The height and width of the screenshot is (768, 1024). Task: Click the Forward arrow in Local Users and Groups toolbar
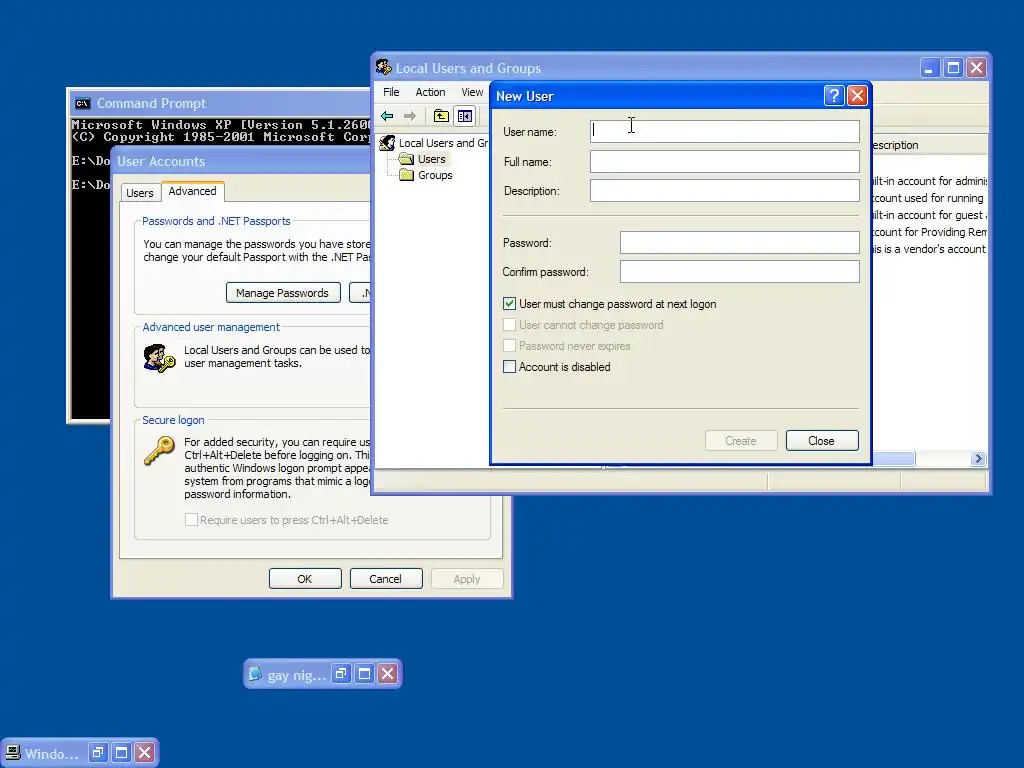click(410, 116)
